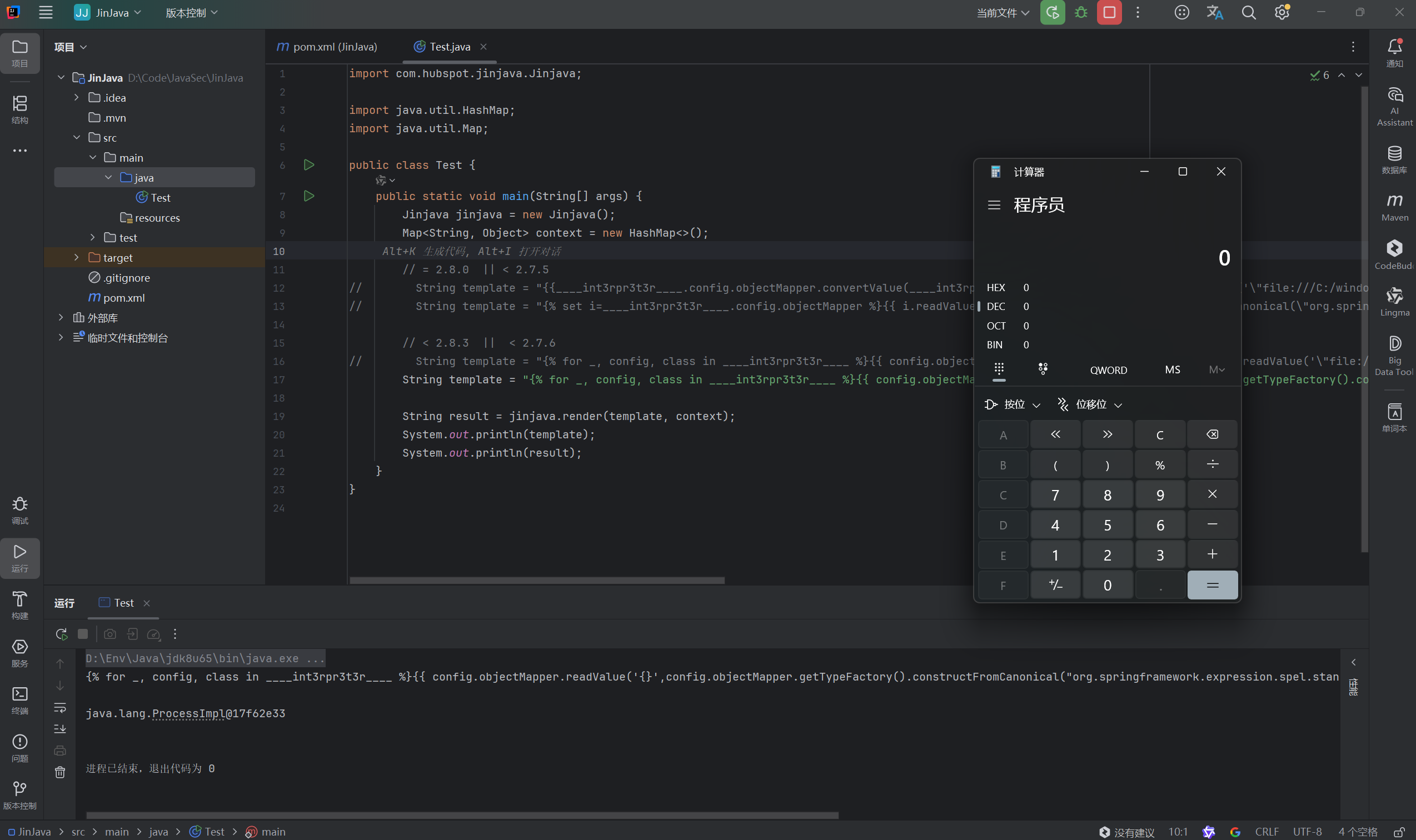Select DEC number base in calculator
Screen dimensions: 1416x840
995,306
